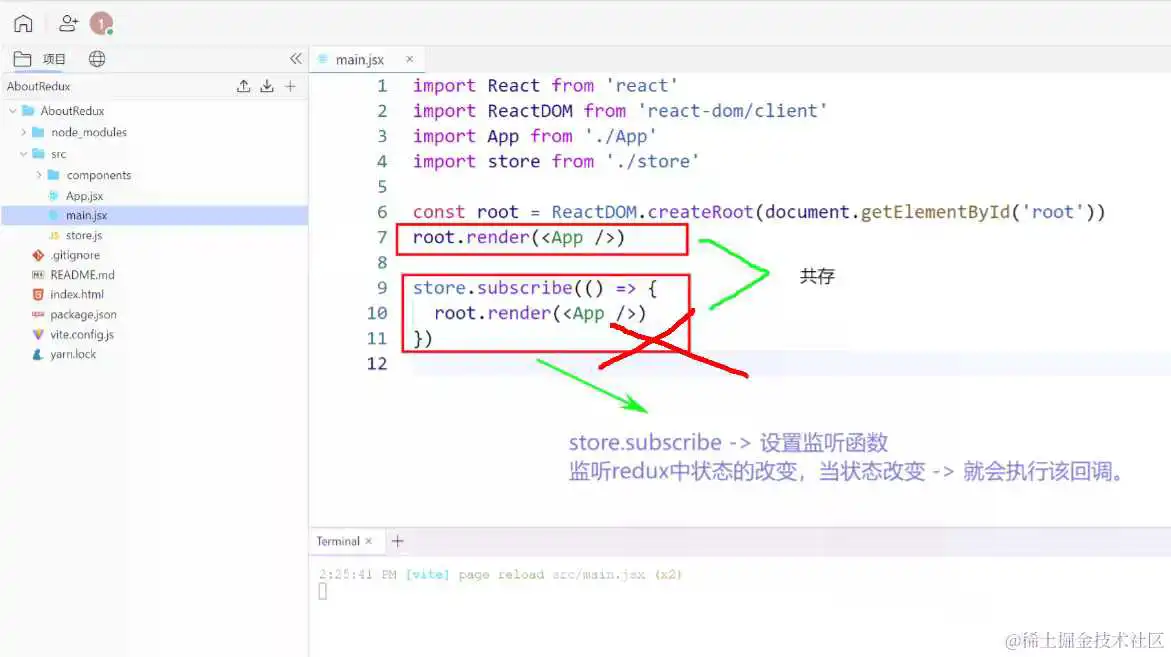Click the AboutRedux project title

(x=39, y=87)
